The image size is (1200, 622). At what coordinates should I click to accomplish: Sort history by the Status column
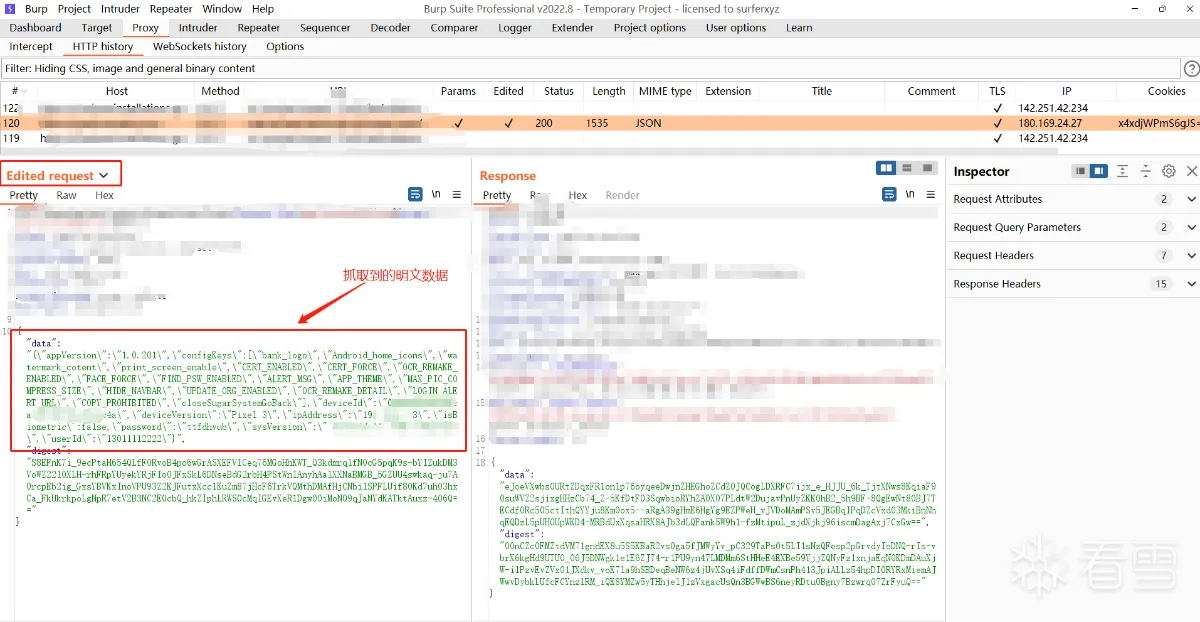tap(559, 91)
